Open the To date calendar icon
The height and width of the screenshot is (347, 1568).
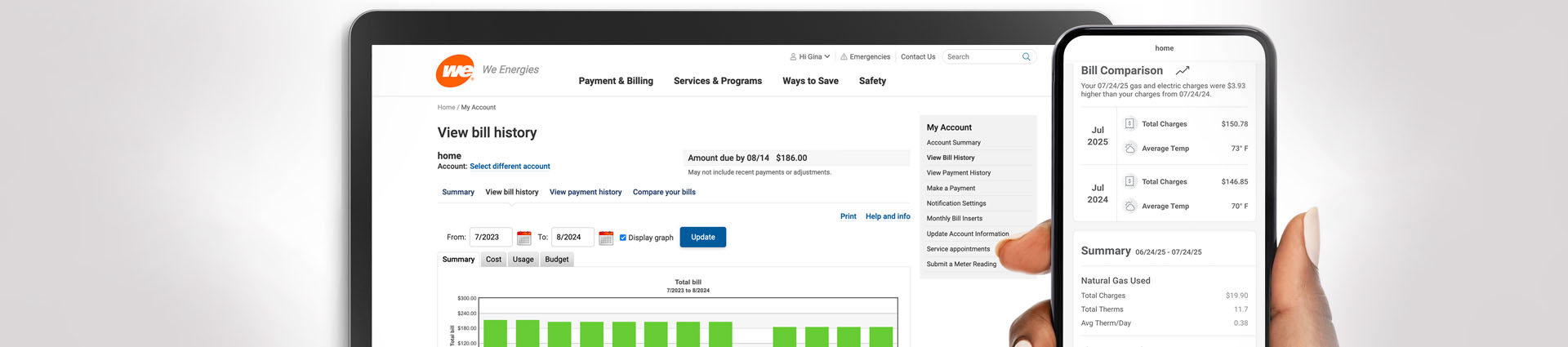tap(606, 238)
